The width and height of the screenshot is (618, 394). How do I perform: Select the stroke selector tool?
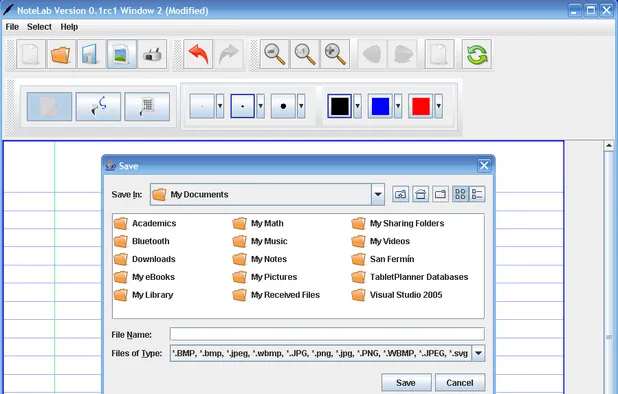[98, 106]
